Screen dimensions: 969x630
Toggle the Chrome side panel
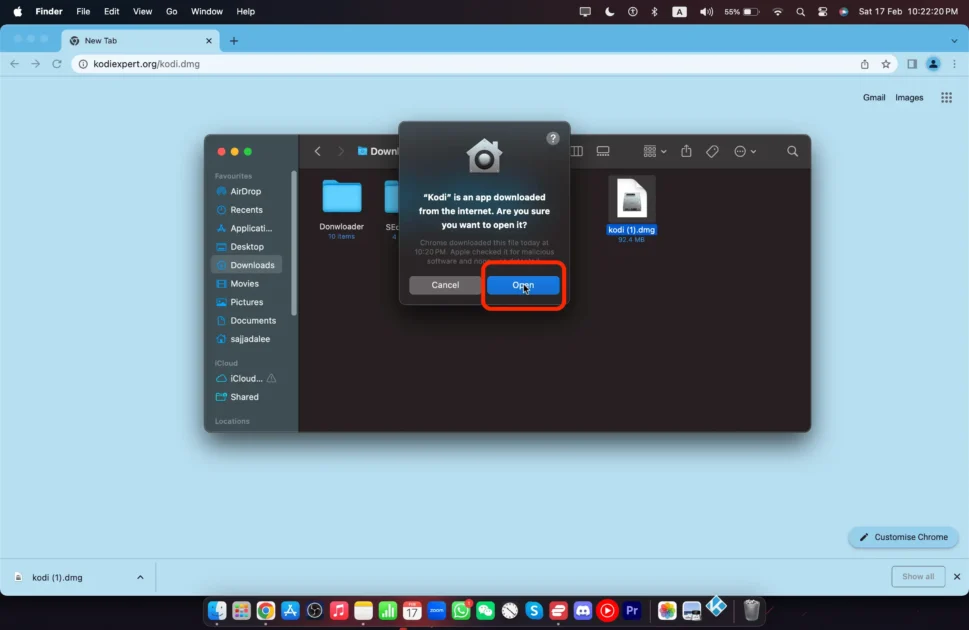click(x=911, y=63)
